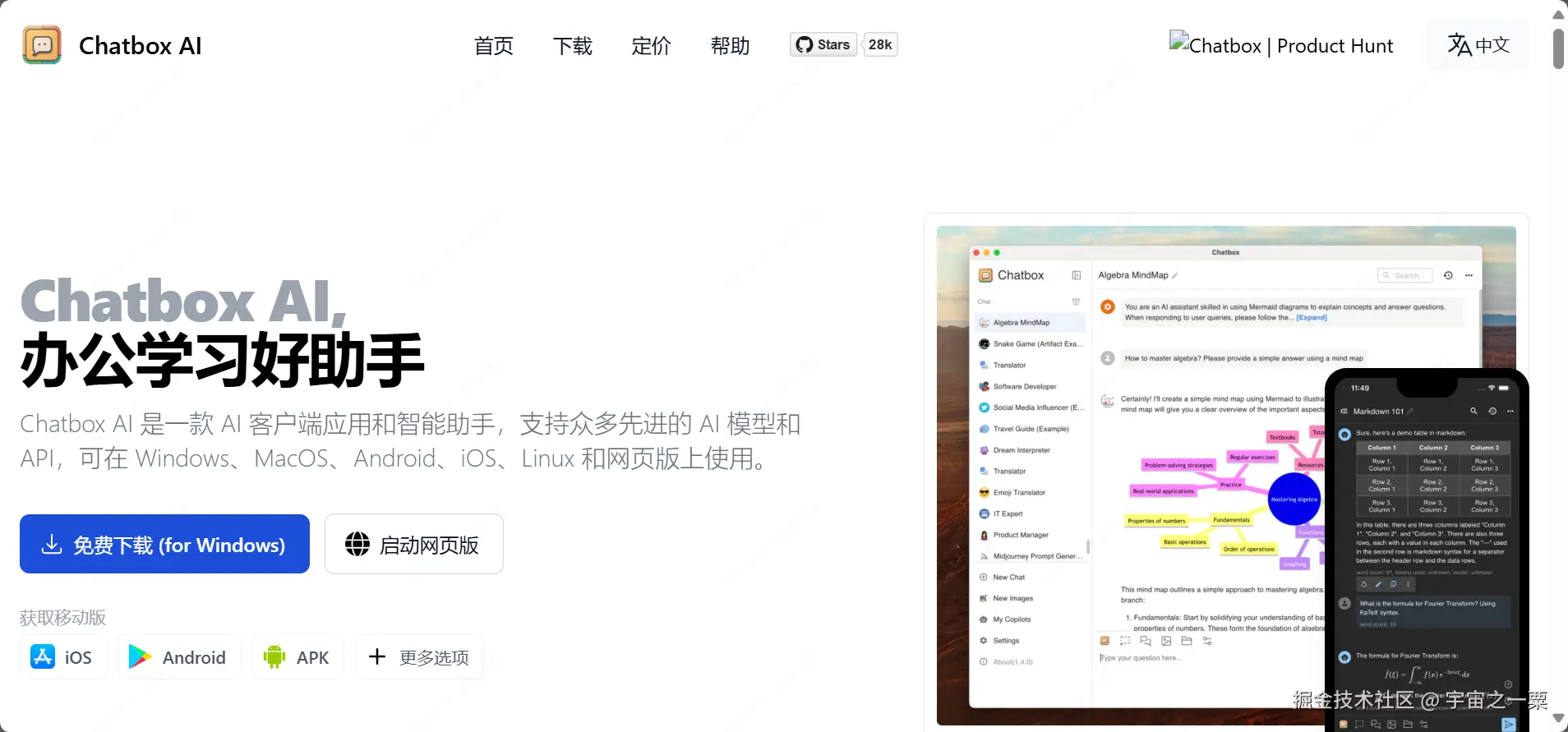Select Product Manager in screenshot sidebar
Screen dimensions: 1568x732
click(1031, 535)
